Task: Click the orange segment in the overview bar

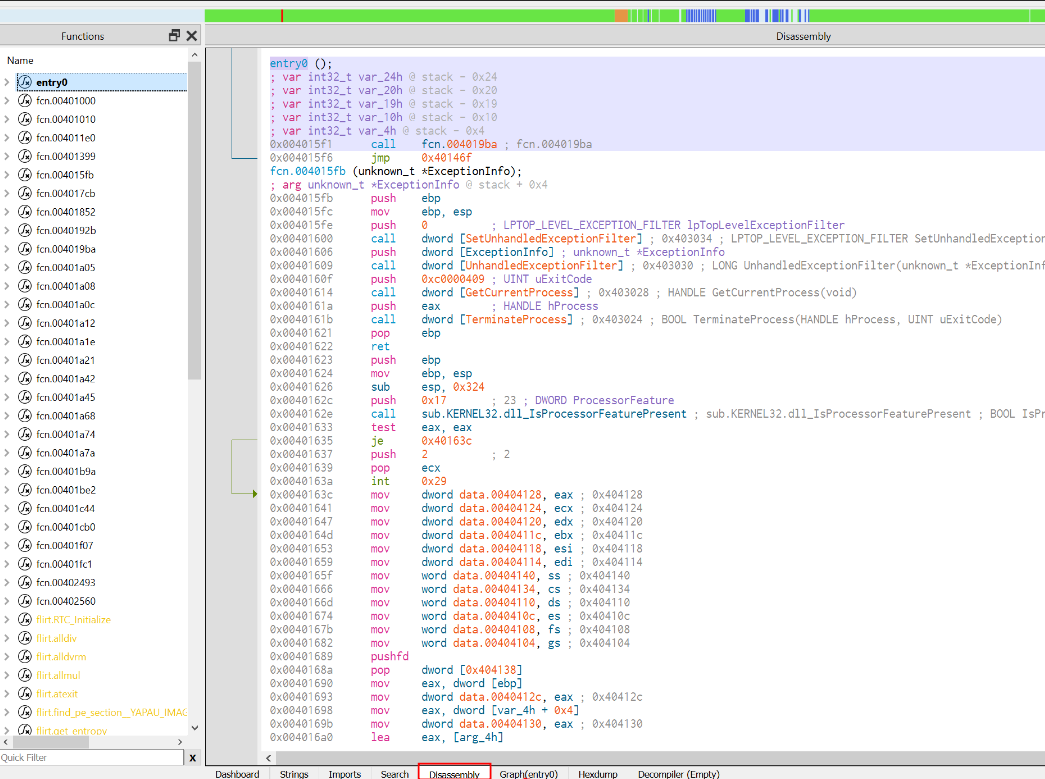Action: (622, 16)
